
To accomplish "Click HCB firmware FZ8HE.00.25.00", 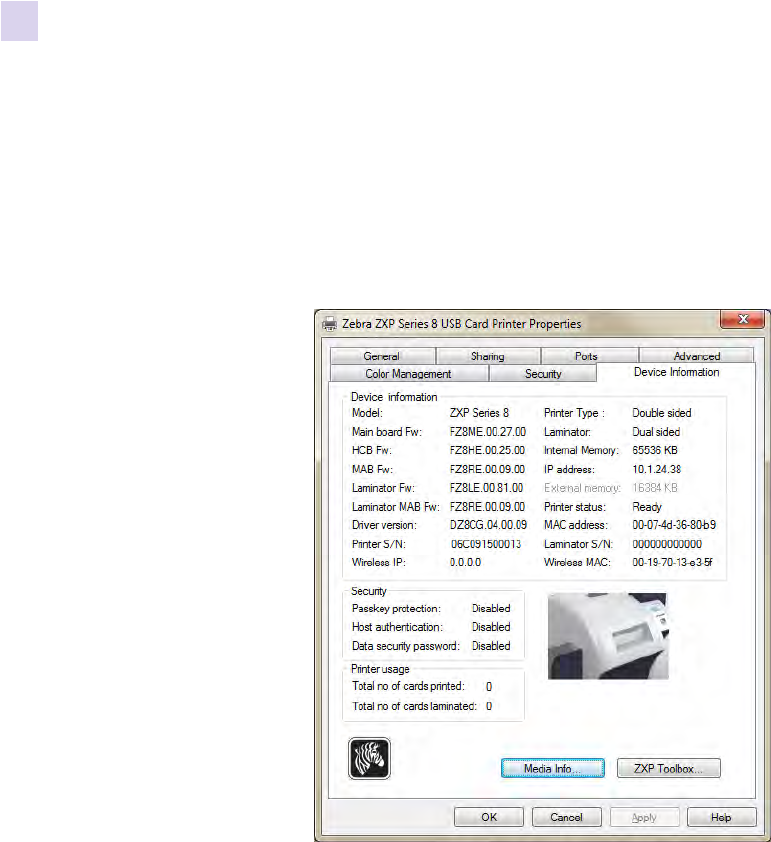I will click(487, 451).
